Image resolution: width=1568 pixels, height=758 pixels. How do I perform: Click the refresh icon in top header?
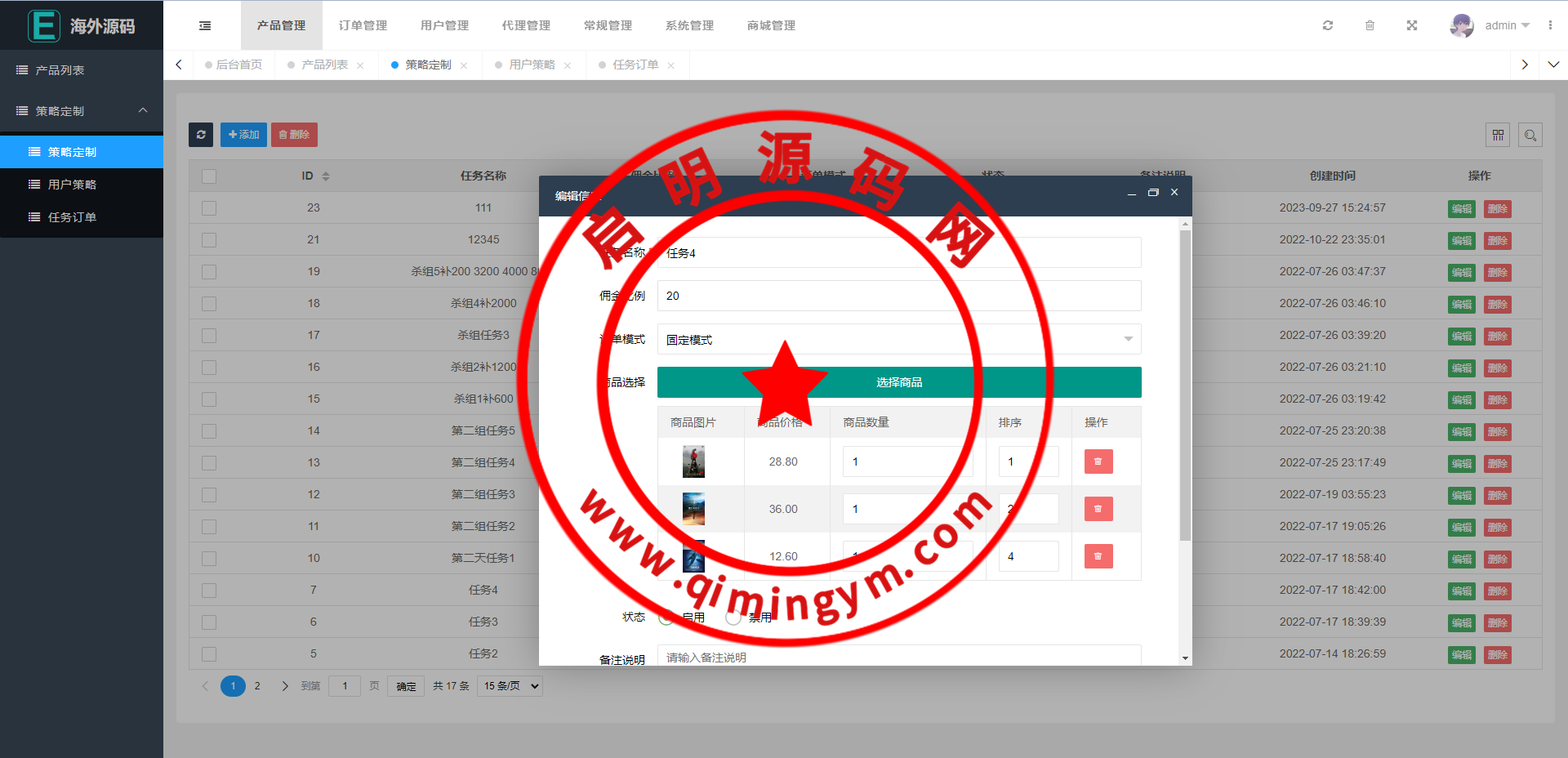click(x=1328, y=25)
